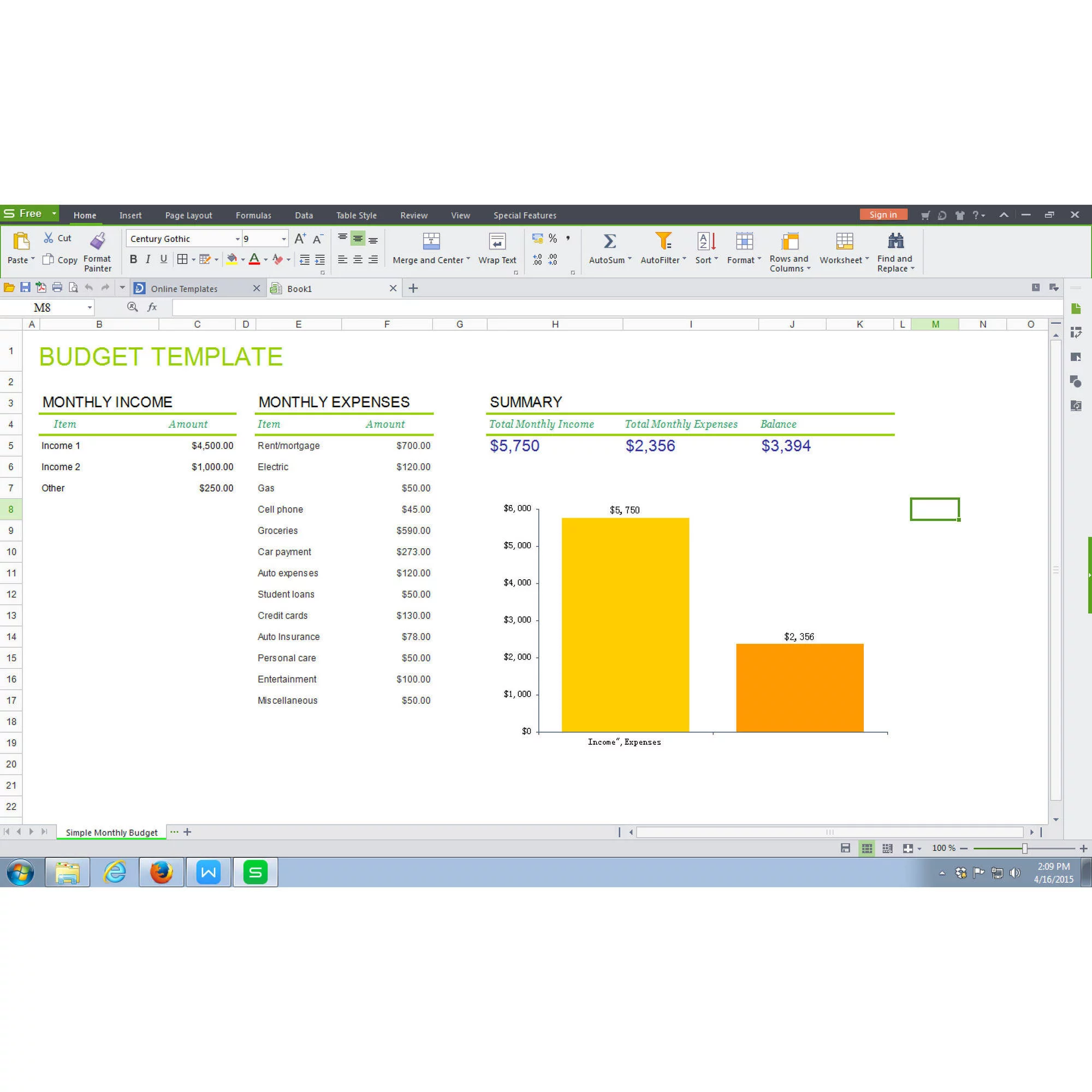Toggle italic formatting
1092x1092 pixels.
tap(148, 259)
